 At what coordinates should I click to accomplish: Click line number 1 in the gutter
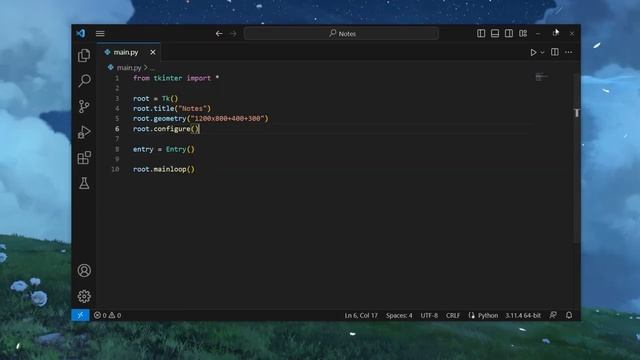click(x=117, y=78)
